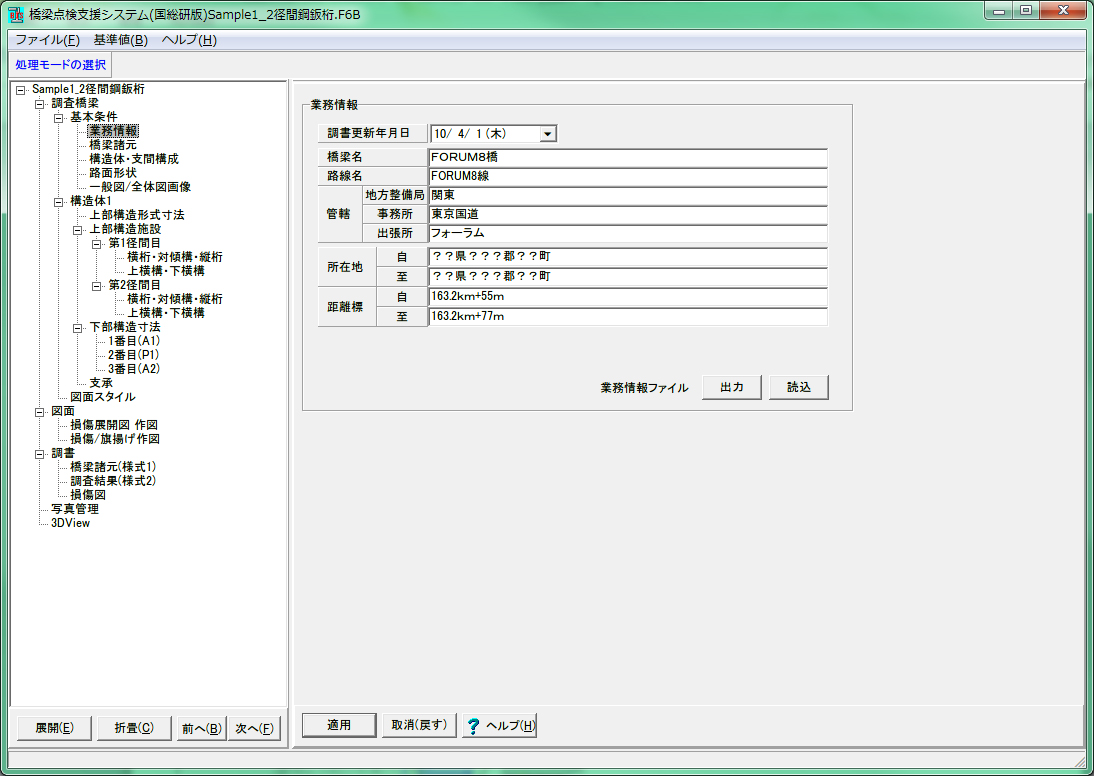This screenshot has width=1094, height=776.
Task: Select 橋梁諸元(様式1) tree item
Action: (x=113, y=467)
